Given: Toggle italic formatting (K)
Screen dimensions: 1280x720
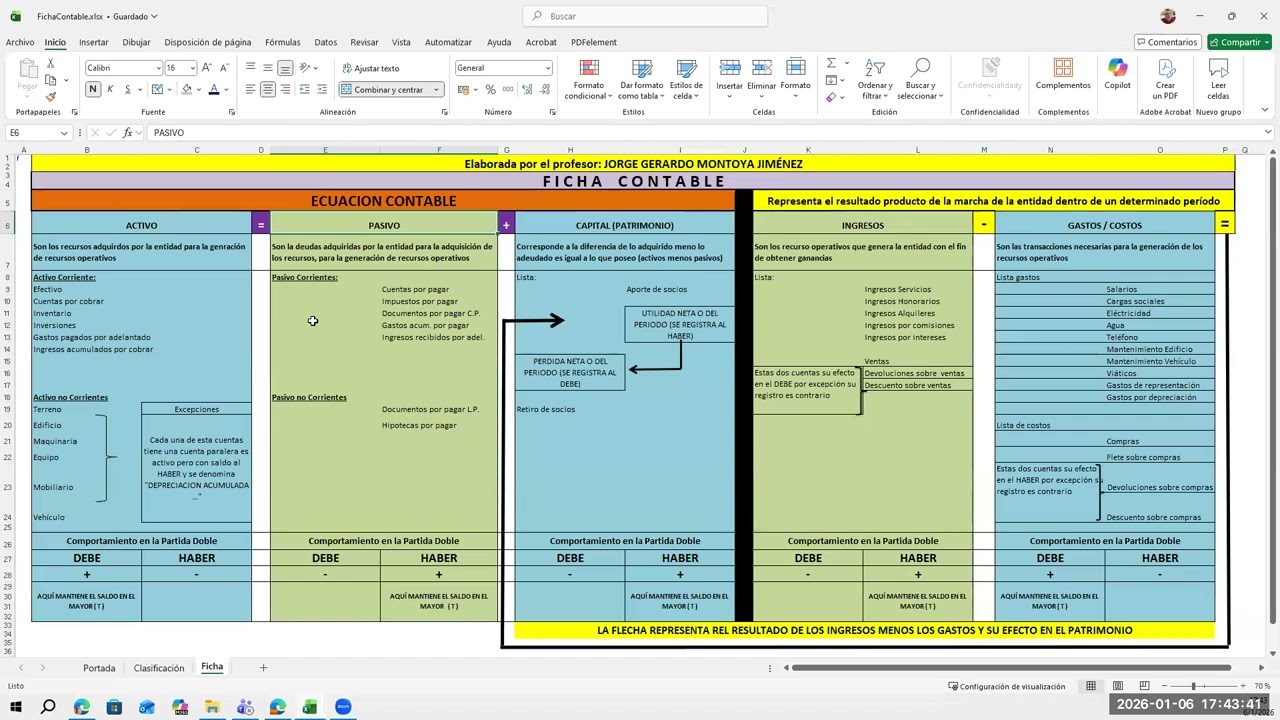Looking at the screenshot, I should click(110, 89).
